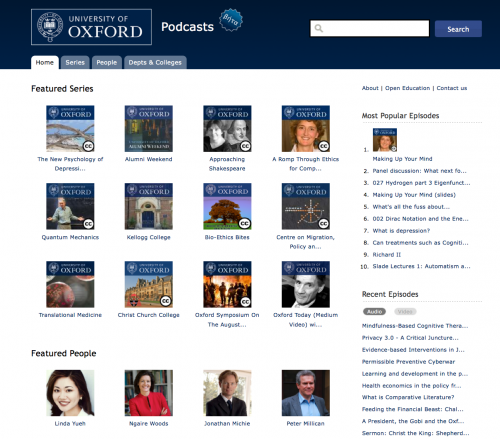Open Ngaire Woods' portrait photo
This screenshot has width=500, height=439.
tap(149, 393)
